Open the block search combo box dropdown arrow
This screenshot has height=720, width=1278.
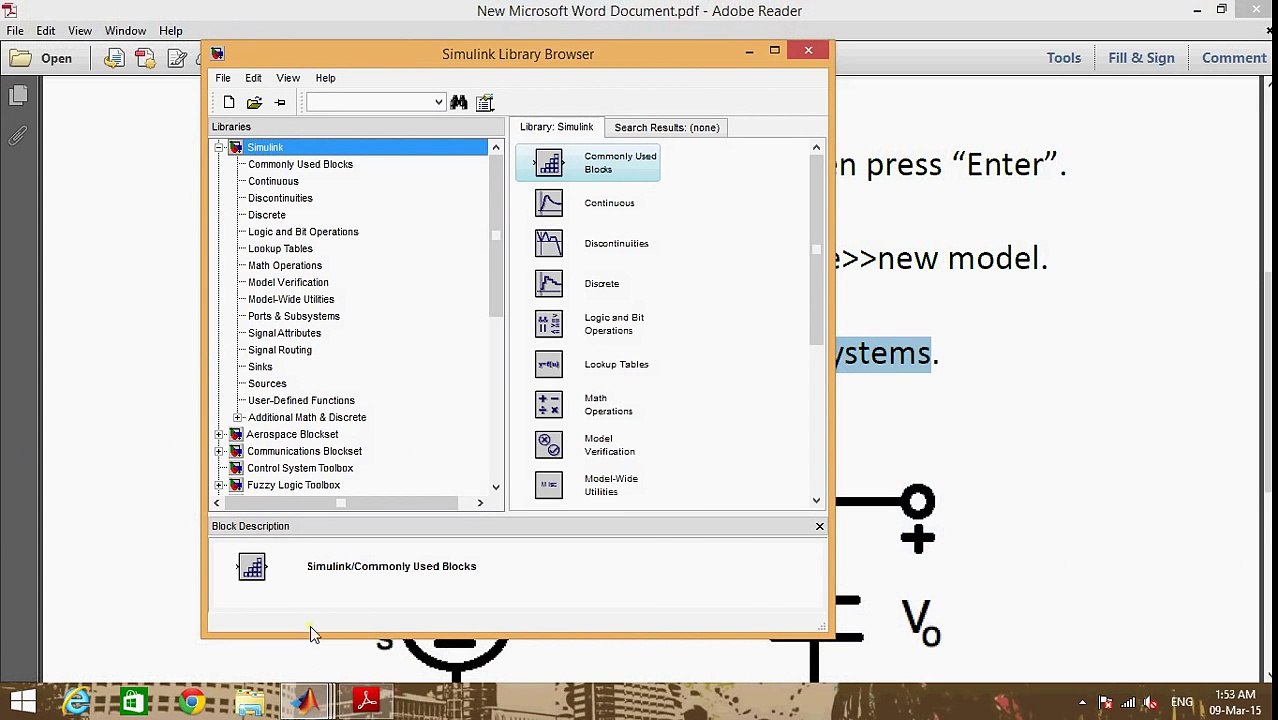tap(438, 102)
